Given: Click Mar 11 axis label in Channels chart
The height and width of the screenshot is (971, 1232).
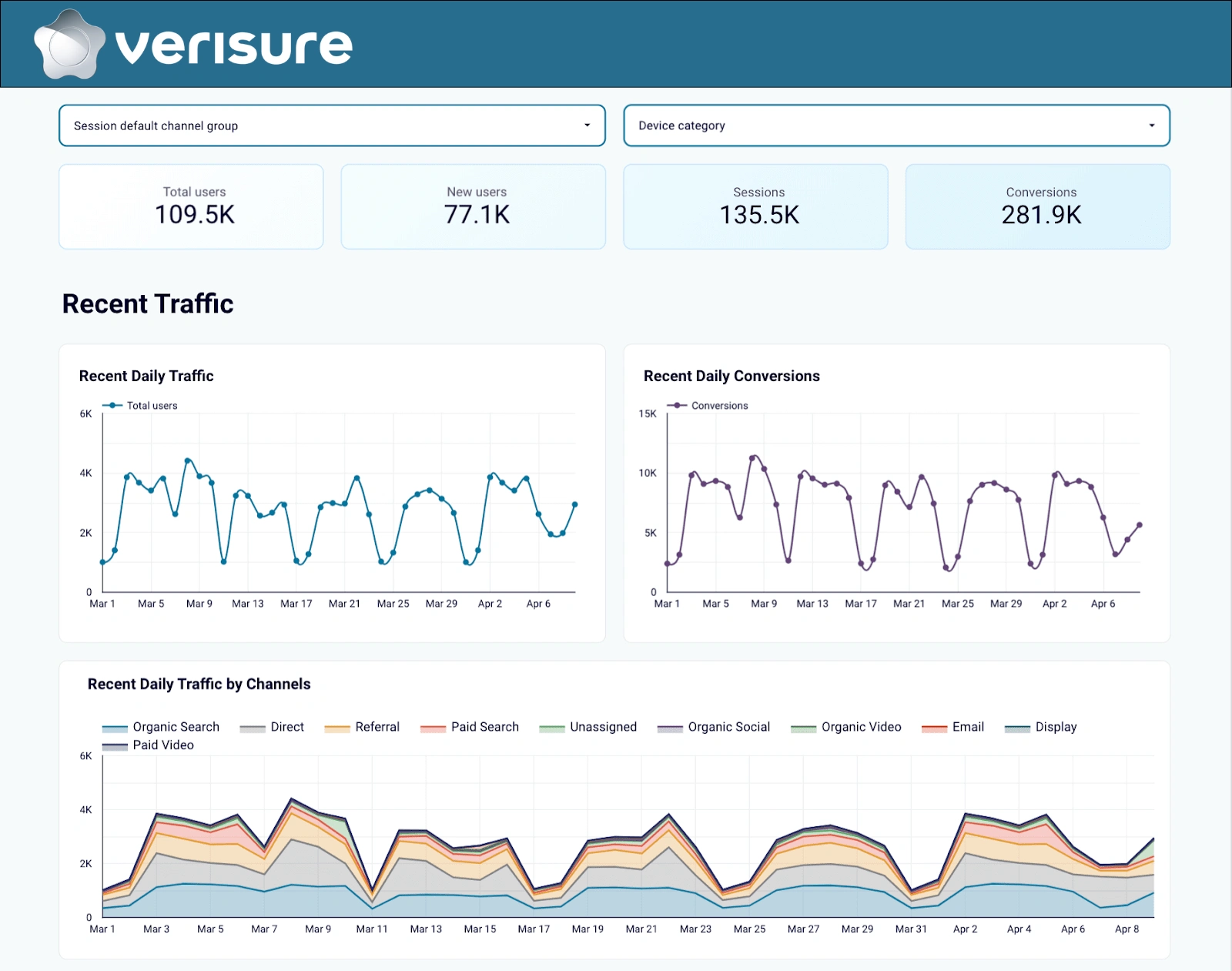Looking at the screenshot, I should click(x=372, y=929).
